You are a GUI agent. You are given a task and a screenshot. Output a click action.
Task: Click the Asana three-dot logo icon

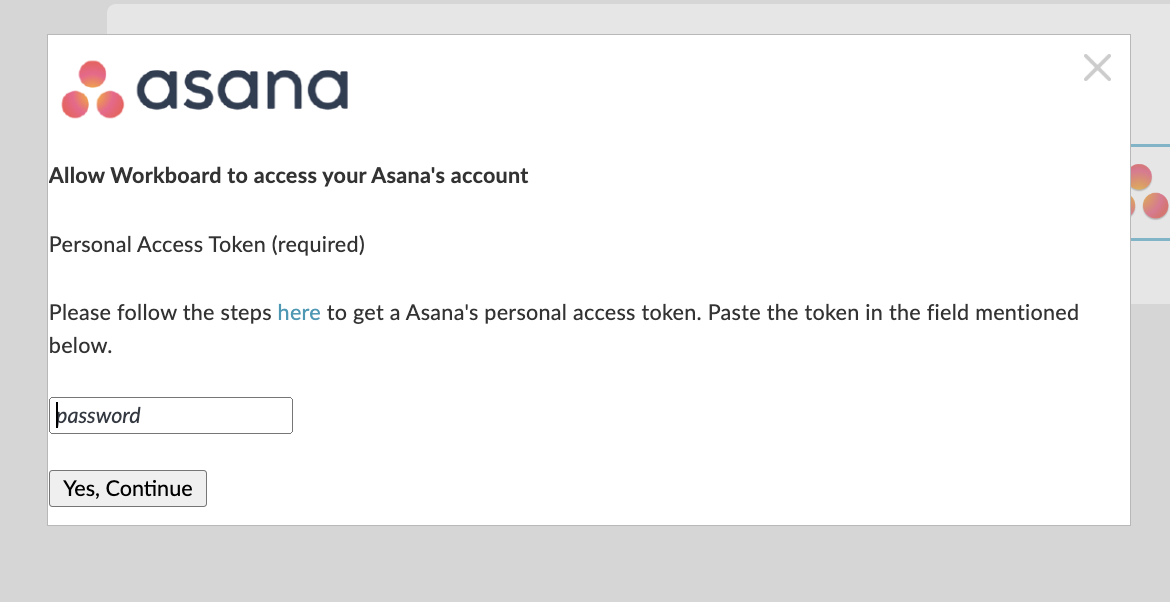point(93,89)
